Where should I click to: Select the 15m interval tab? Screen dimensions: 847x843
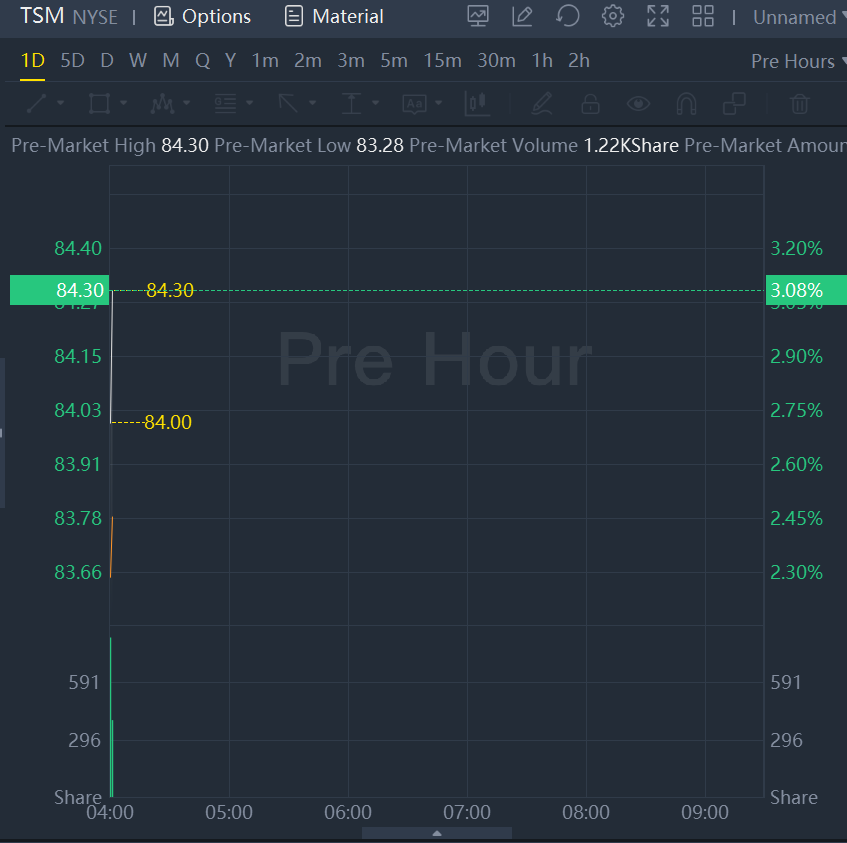click(442, 61)
